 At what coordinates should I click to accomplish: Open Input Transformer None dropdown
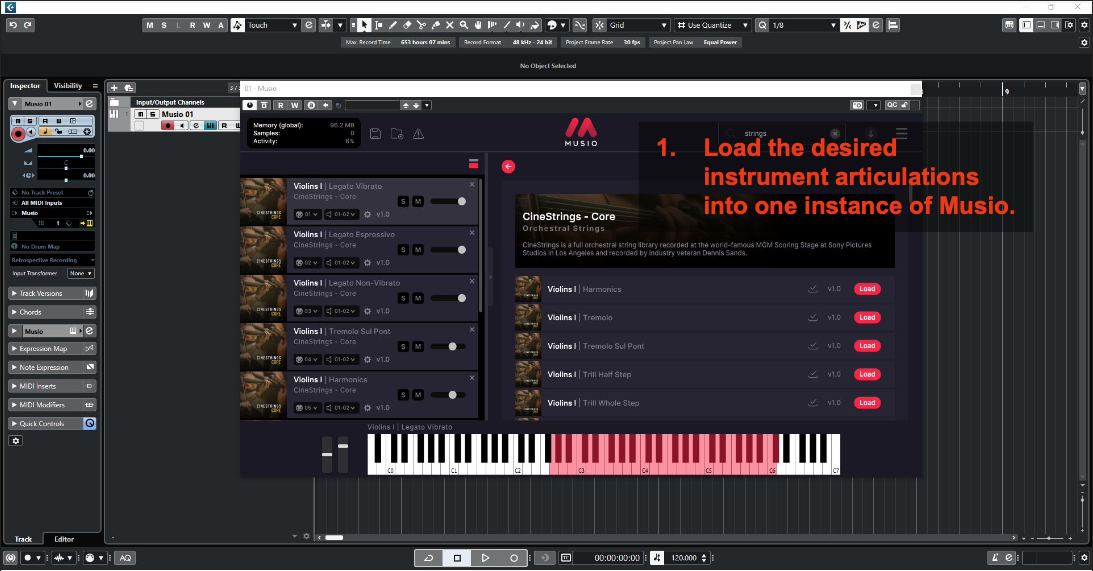tap(81, 273)
